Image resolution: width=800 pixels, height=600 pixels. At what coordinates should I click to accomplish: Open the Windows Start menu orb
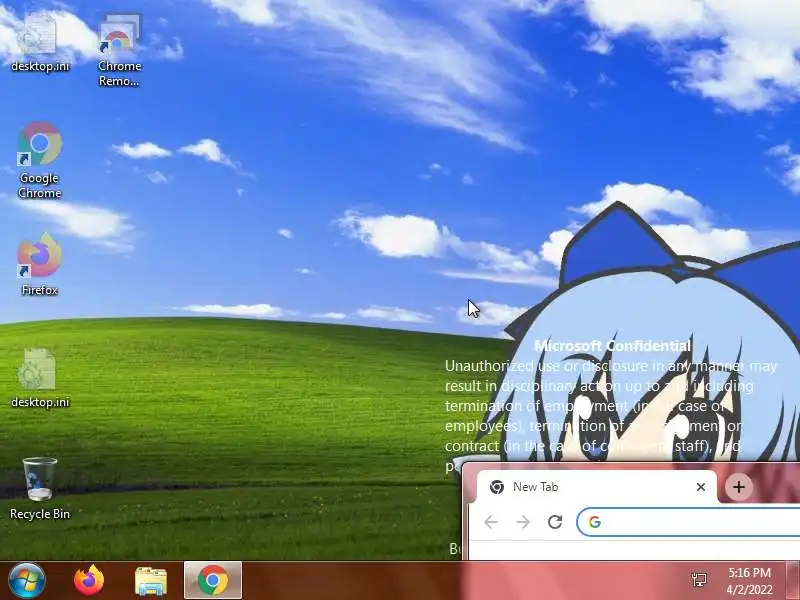tap(27, 581)
